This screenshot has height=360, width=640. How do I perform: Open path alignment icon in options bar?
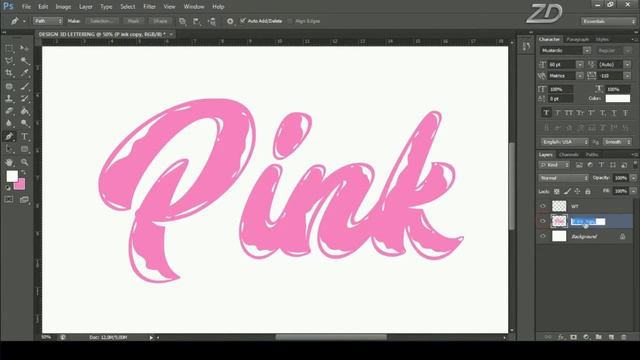(197, 21)
